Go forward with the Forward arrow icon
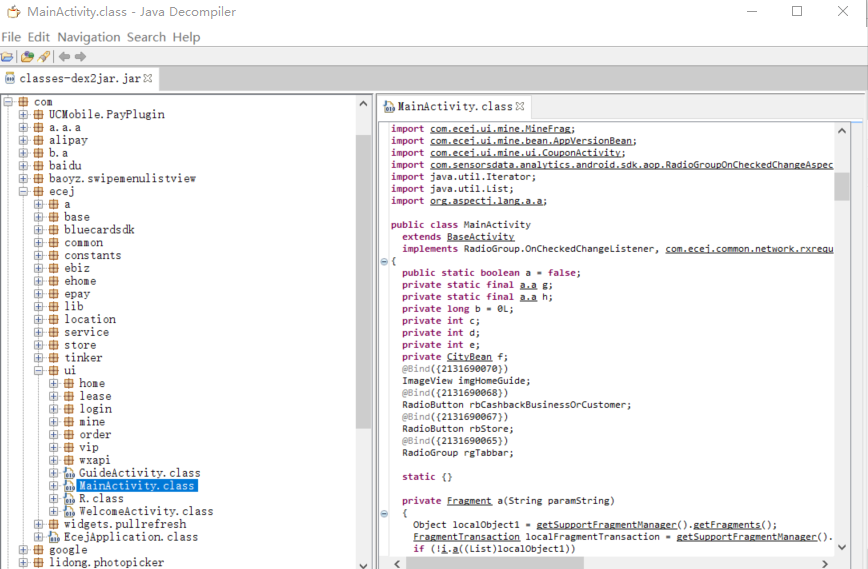868x569 pixels. [80, 56]
